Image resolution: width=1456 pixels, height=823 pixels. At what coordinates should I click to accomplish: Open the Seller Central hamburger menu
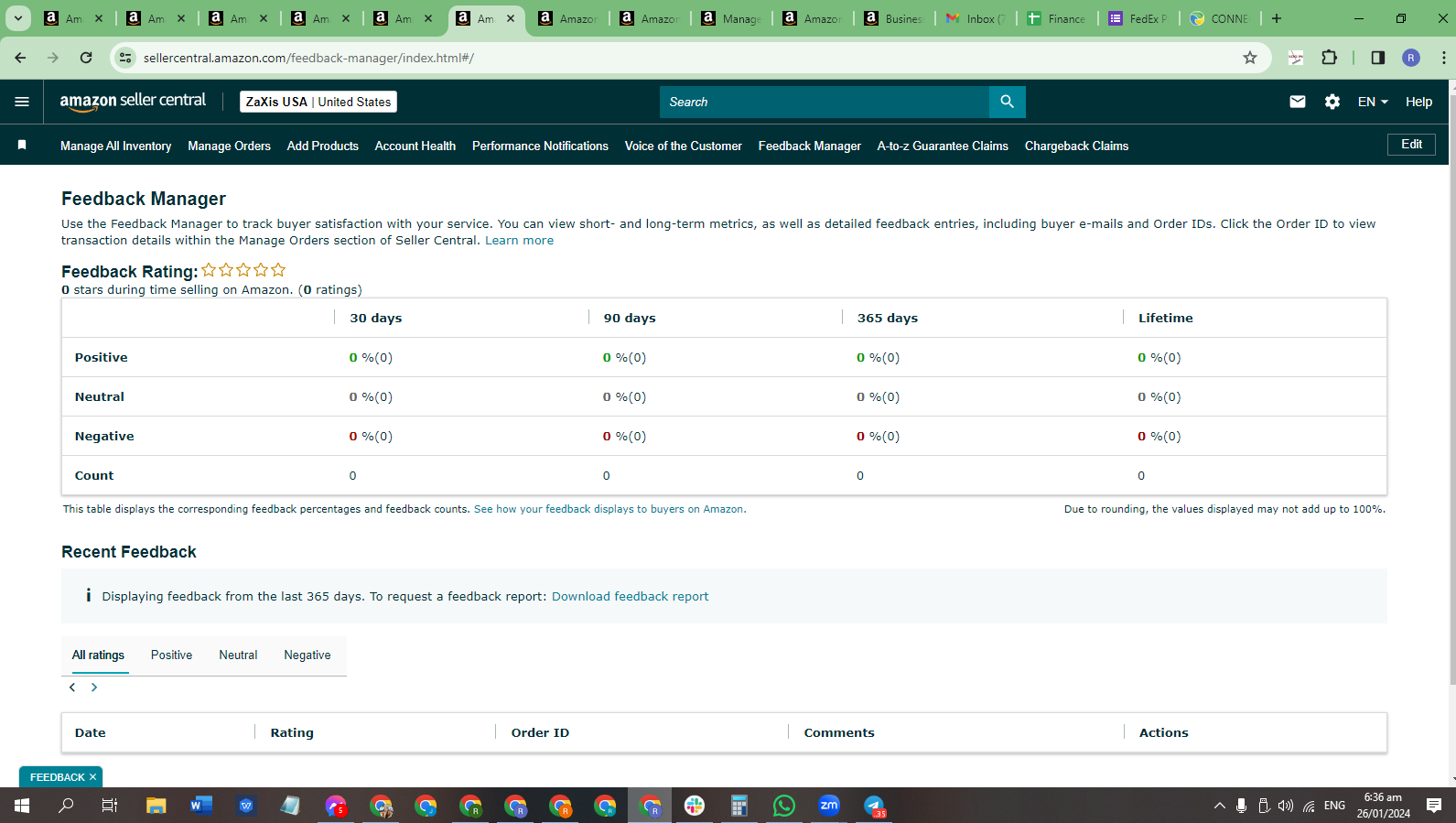click(x=22, y=102)
